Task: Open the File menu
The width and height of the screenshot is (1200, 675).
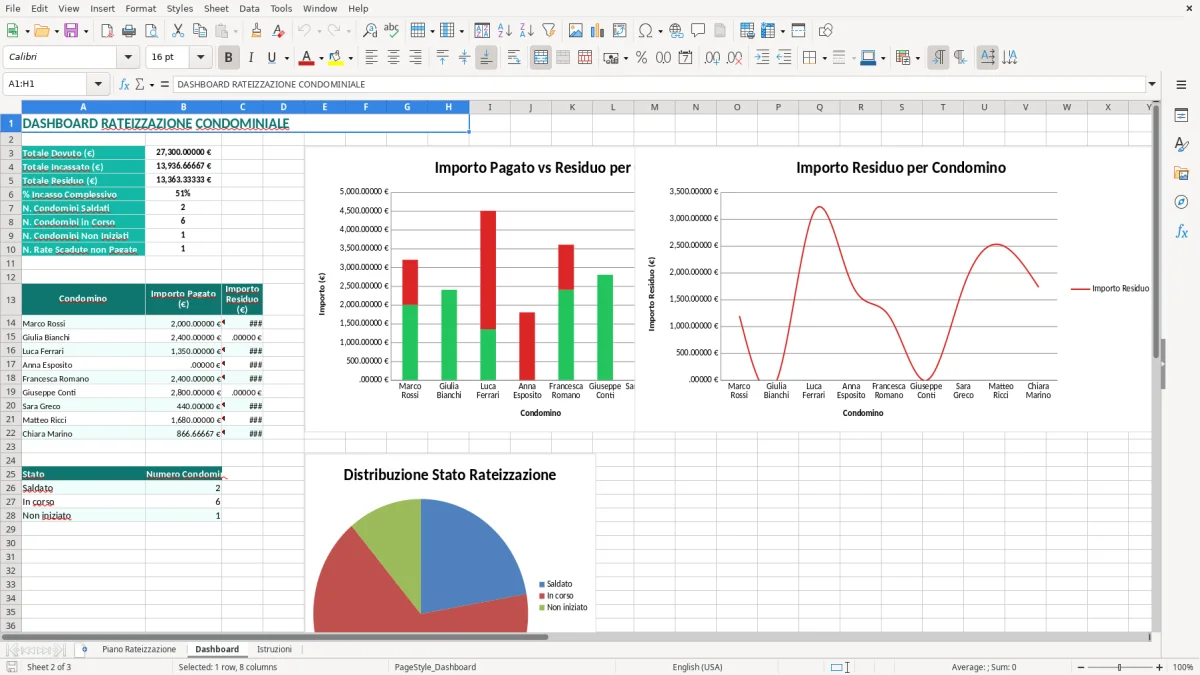Action: coord(13,8)
